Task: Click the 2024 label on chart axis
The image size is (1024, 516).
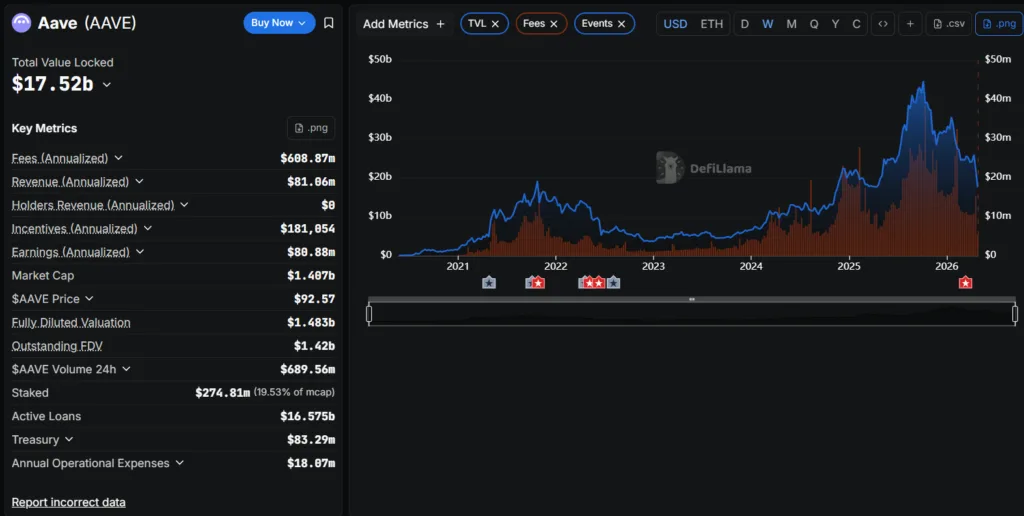Action: pos(751,266)
